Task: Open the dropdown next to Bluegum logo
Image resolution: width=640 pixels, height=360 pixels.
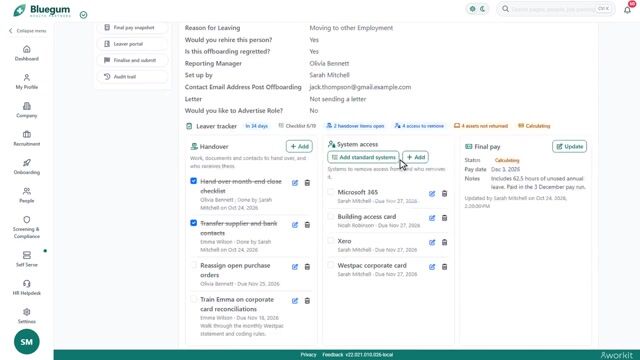Action: 83,15
